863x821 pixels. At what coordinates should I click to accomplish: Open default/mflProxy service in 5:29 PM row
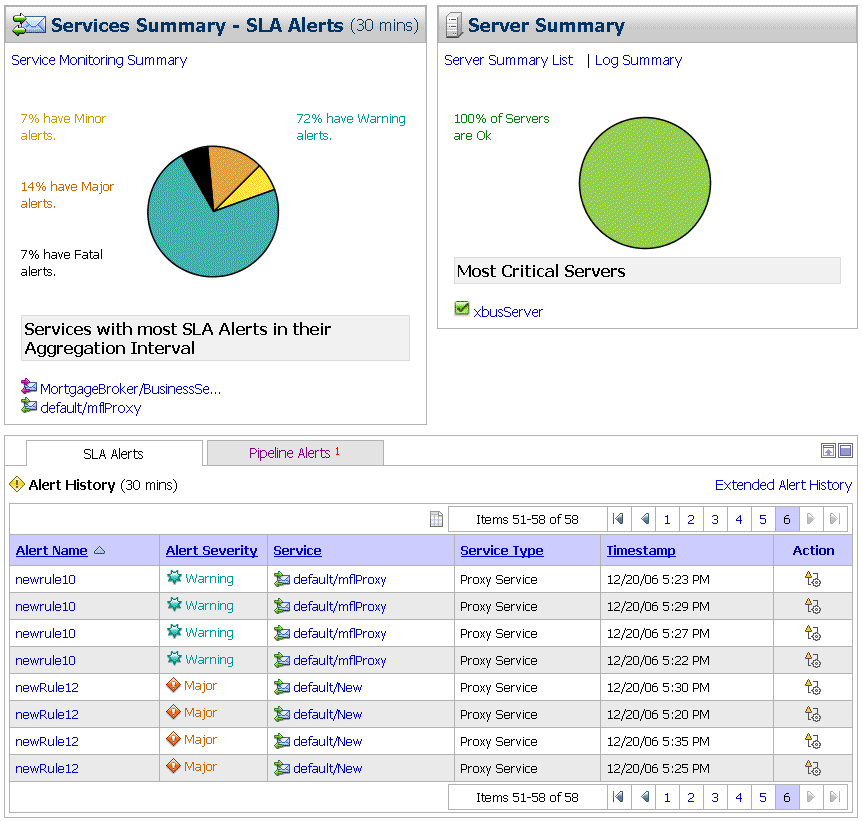[x=340, y=606]
